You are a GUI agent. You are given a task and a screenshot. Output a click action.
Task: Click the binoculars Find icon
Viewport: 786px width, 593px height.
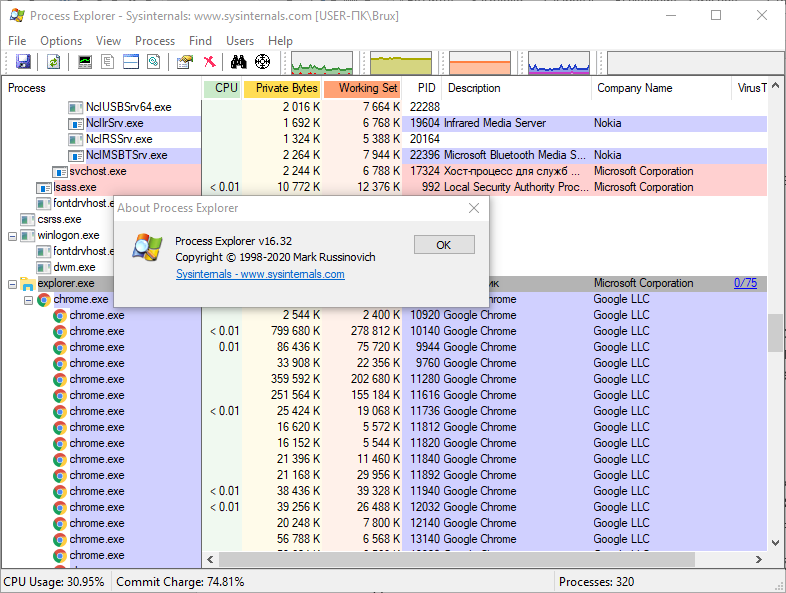[x=239, y=62]
